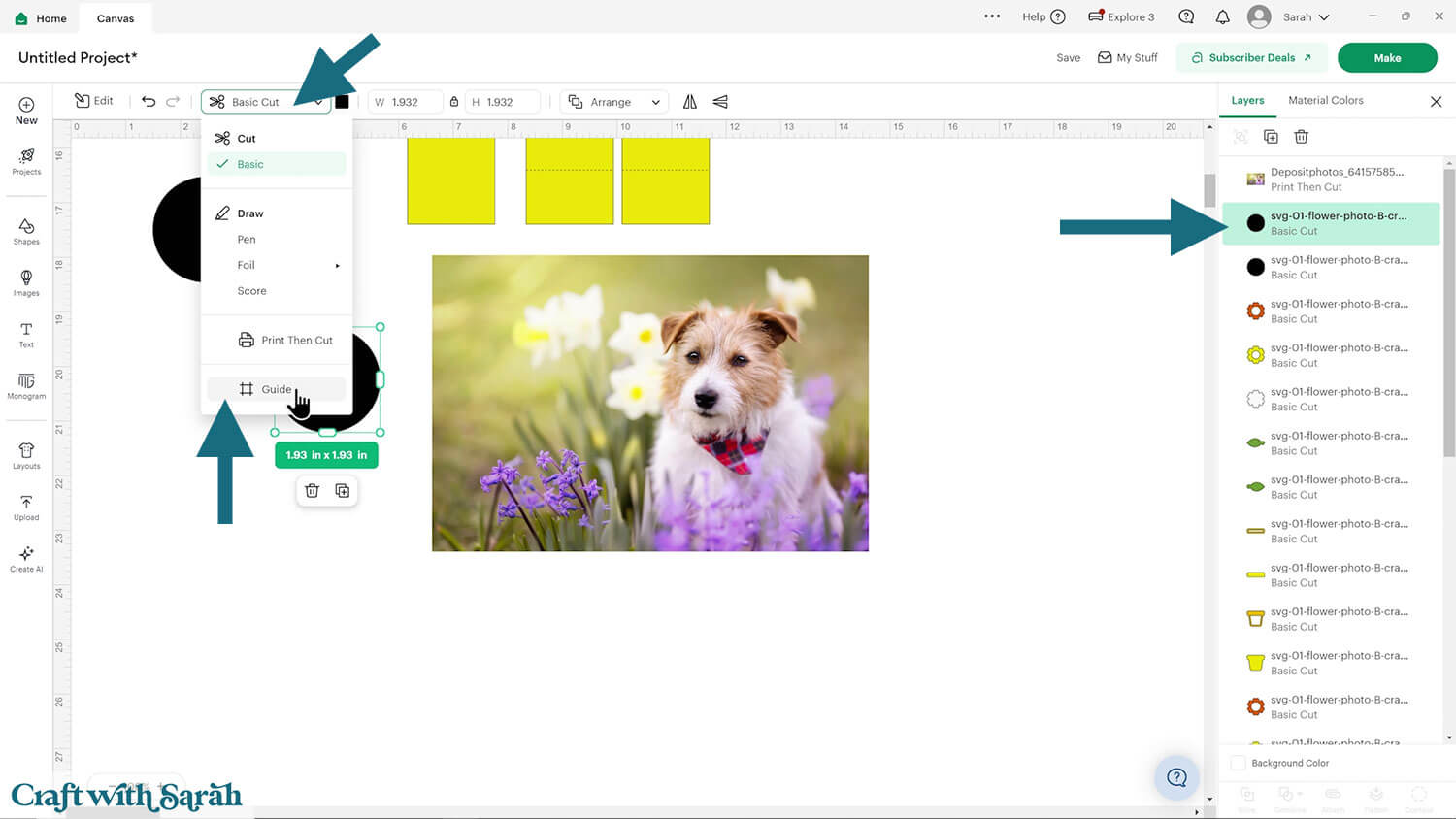The image size is (1456, 819).
Task: Open the Monogram tool
Action: pyautogui.click(x=26, y=386)
